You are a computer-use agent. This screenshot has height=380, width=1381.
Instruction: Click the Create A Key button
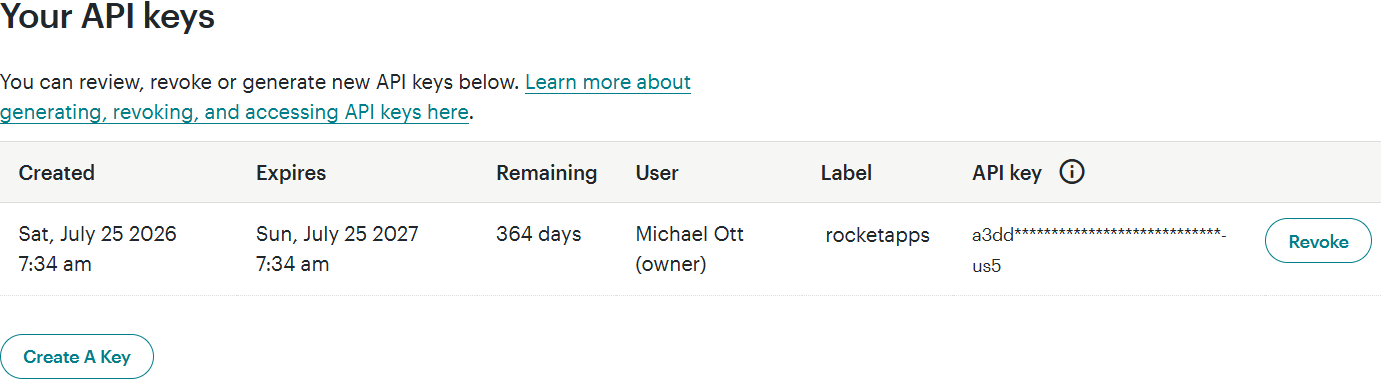(x=77, y=356)
